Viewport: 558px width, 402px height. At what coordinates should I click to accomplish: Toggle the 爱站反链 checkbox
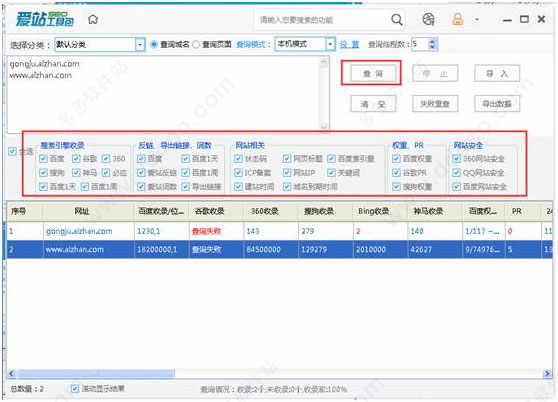(141, 173)
